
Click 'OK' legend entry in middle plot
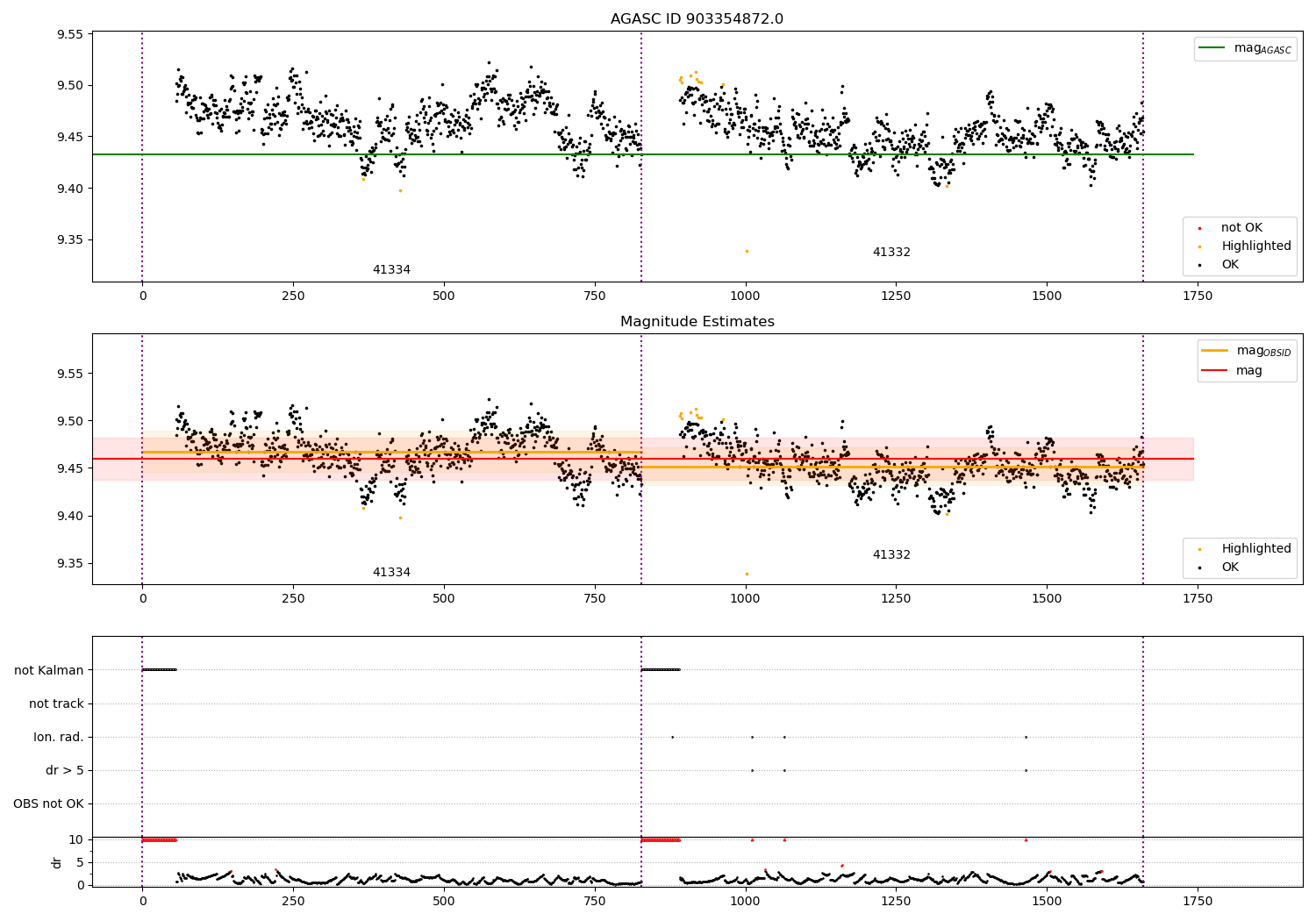1230,568
